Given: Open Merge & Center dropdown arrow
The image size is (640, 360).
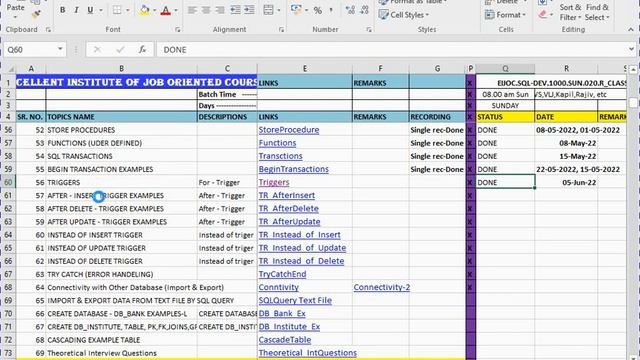Looking at the screenshot, I should tap(279, 10).
